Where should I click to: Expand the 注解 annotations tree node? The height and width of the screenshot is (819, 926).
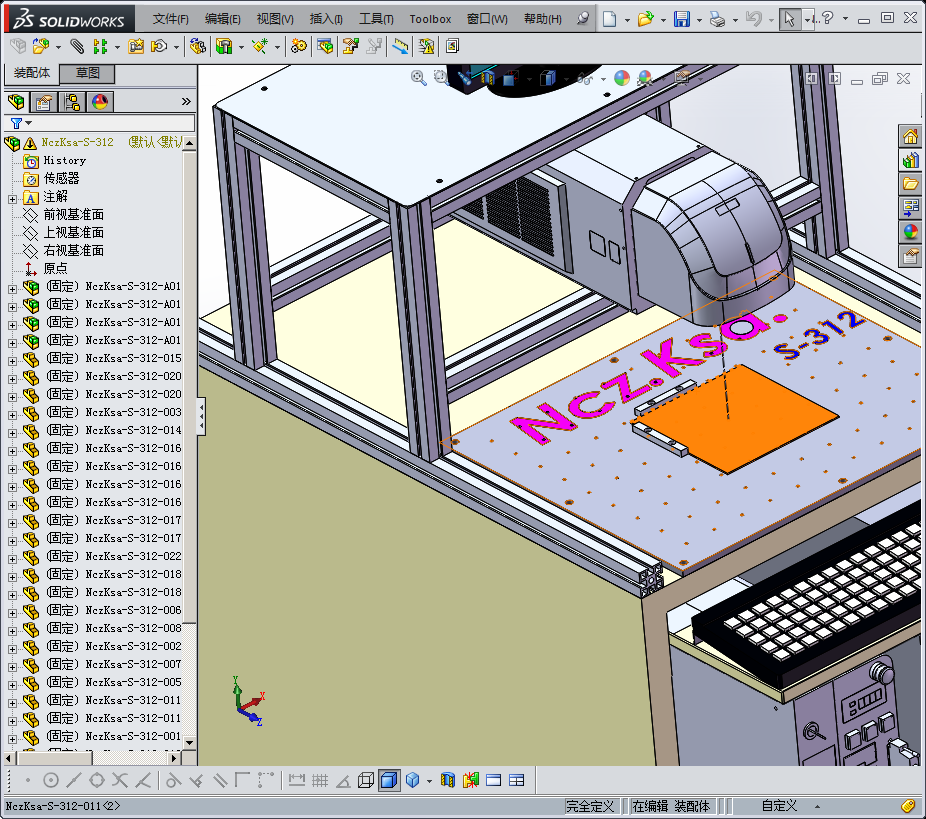[12, 200]
